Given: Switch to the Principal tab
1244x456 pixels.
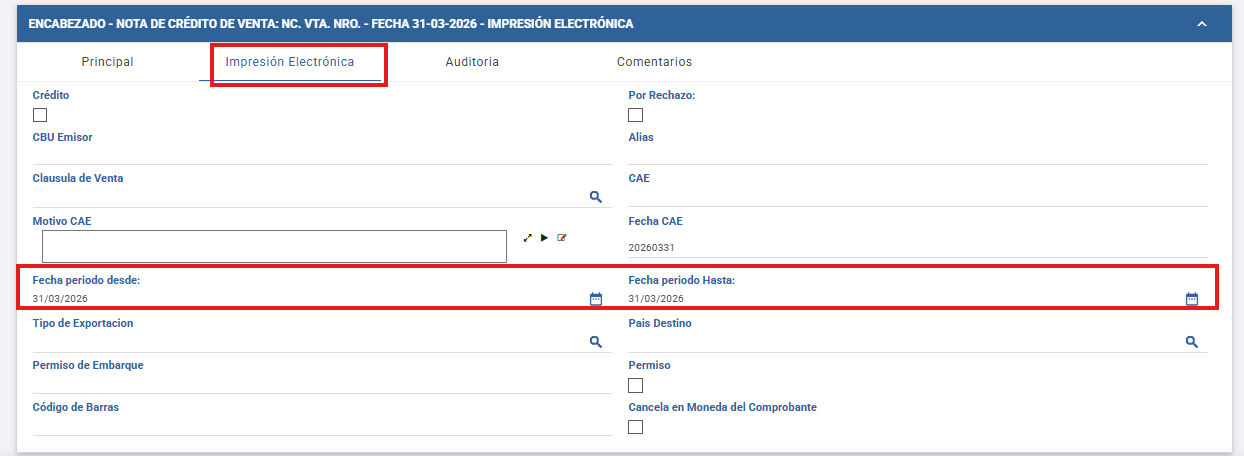Looking at the screenshot, I should [x=108, y=62].
